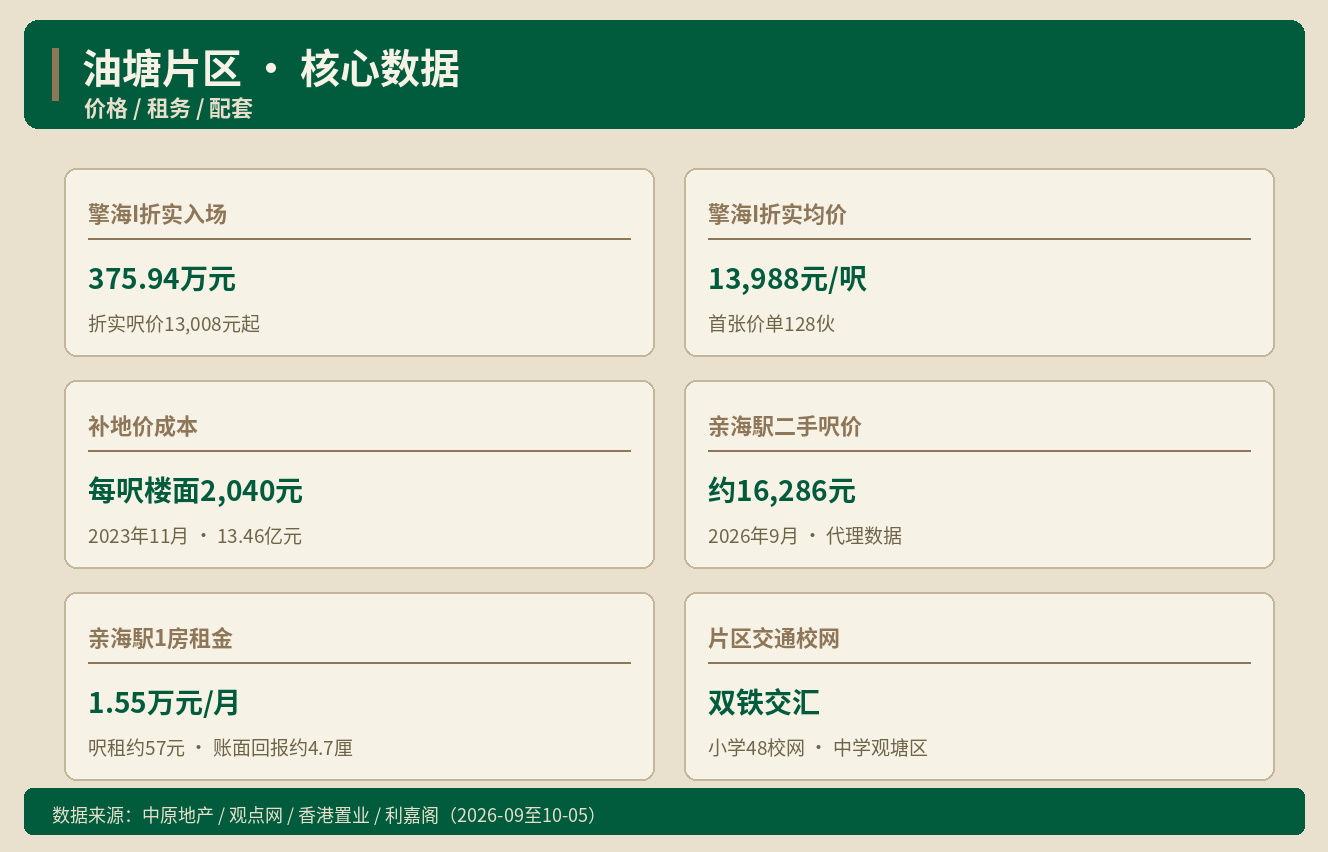Select the subtitle 价格 / 租务 / 配套
This screenshot has width=1328, height=852.
[168, 109]
